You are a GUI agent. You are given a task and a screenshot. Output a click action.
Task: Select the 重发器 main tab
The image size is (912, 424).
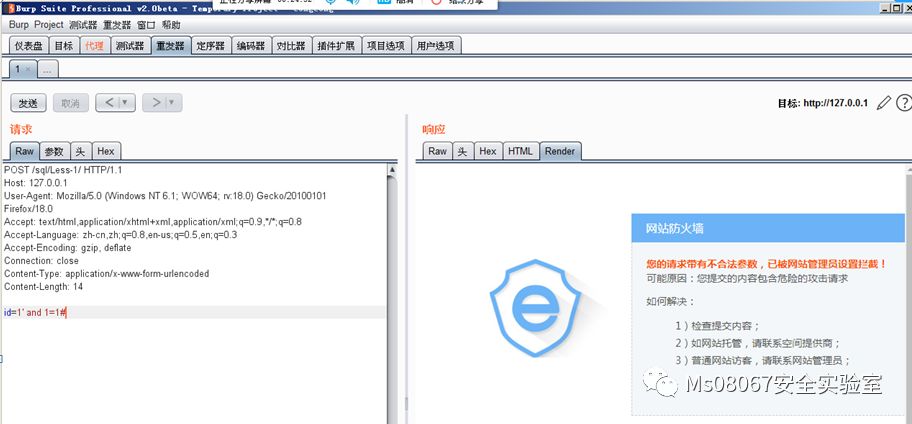click(x=170, y=46)
